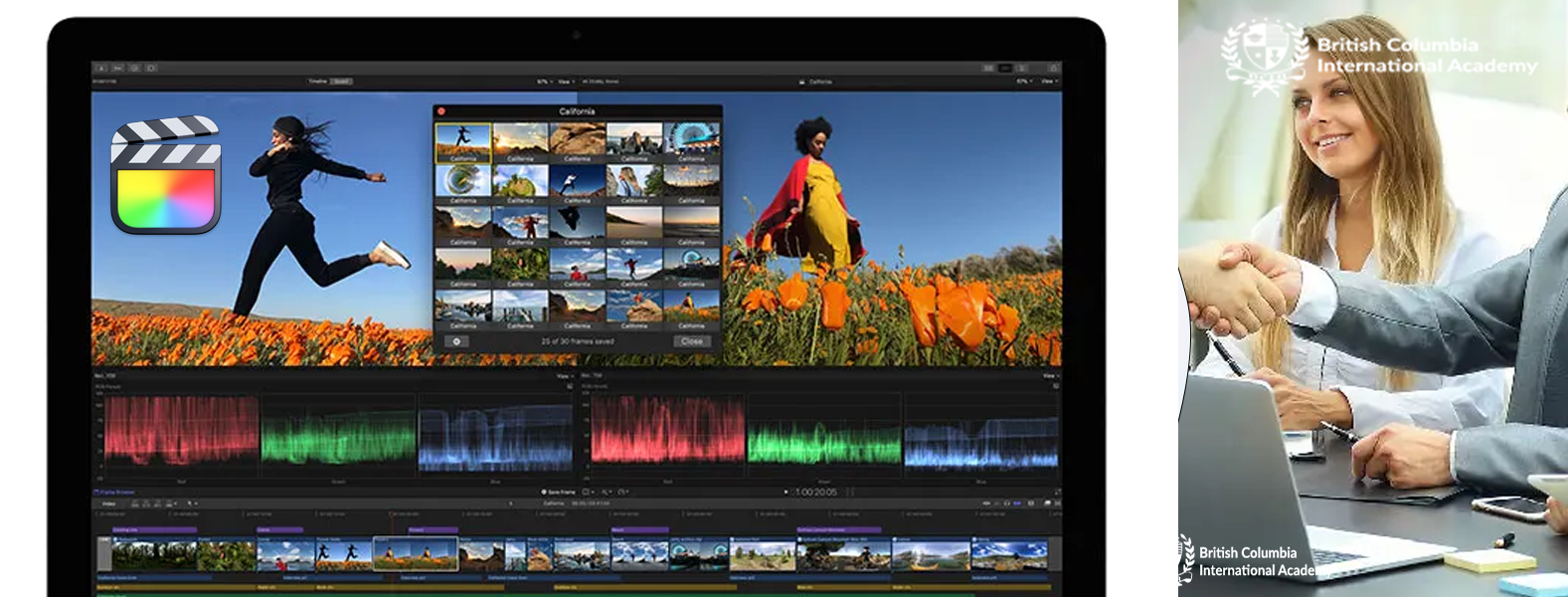Select the first purple title clip in timeline
The height and width of the screenshot is (597, 1568).
tap(154, 530)
